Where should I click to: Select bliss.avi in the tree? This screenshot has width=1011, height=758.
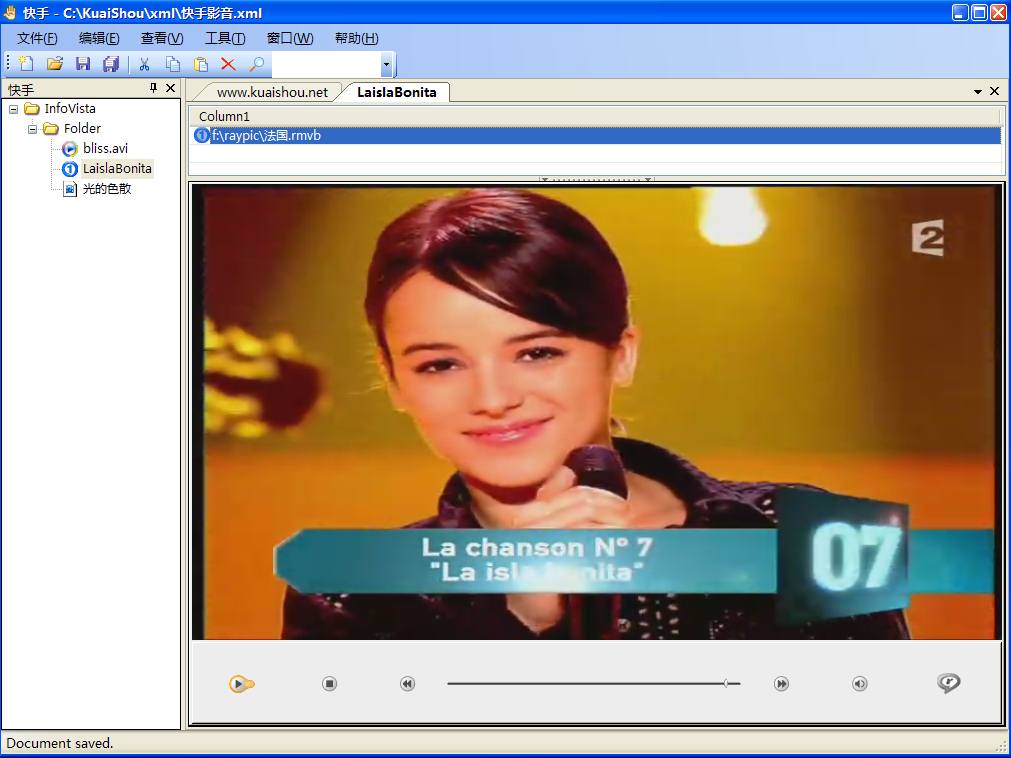point(105,148)
